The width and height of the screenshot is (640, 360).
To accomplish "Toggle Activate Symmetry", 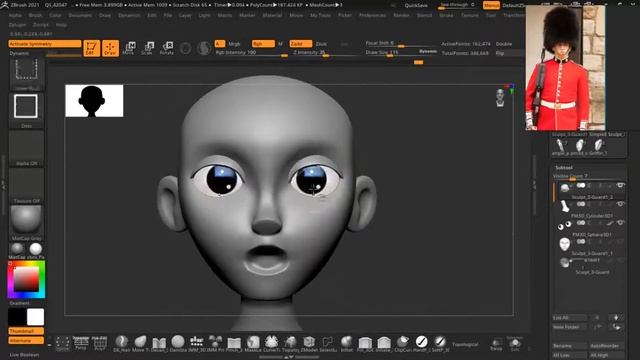I will pos(45,44).
